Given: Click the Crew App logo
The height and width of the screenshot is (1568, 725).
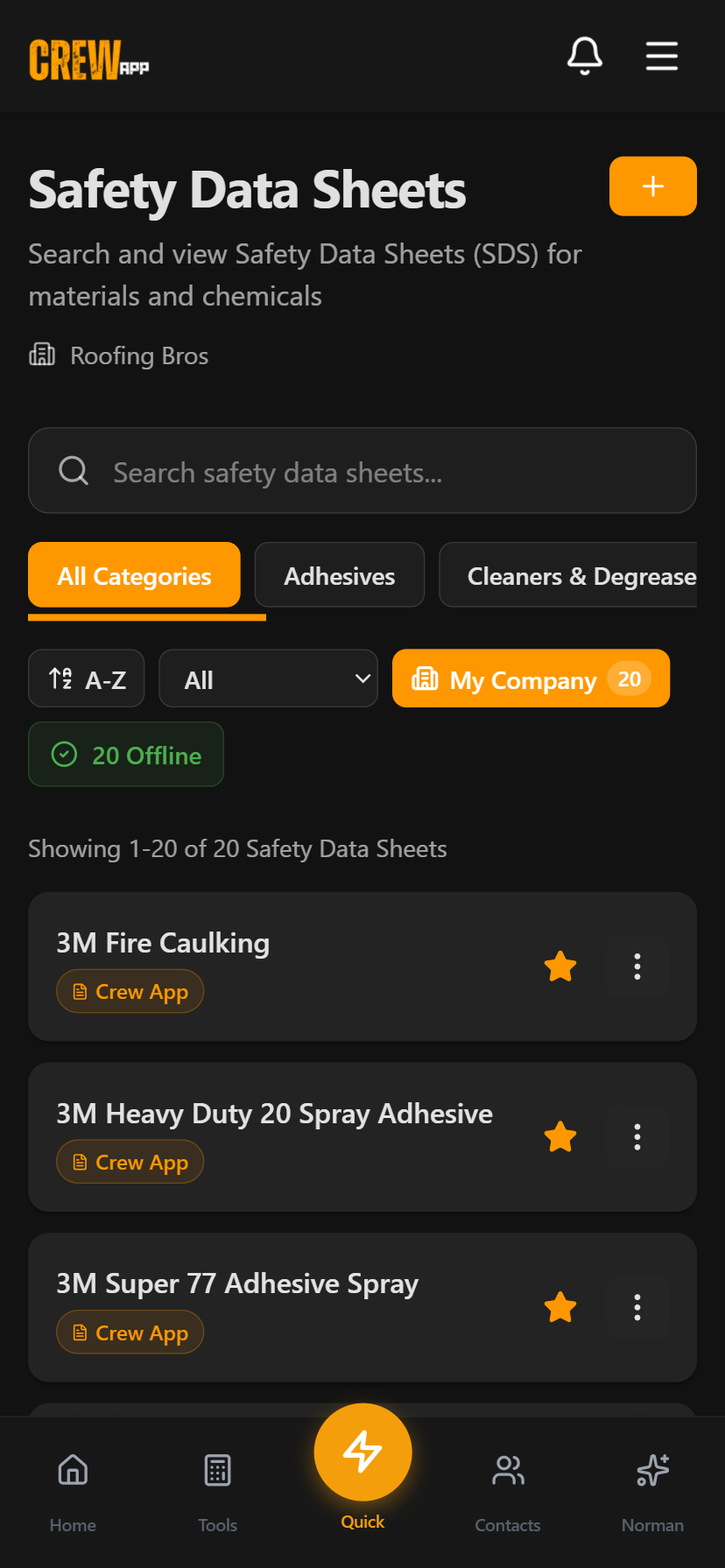Looking at the screenshot, I should point(89,60).
